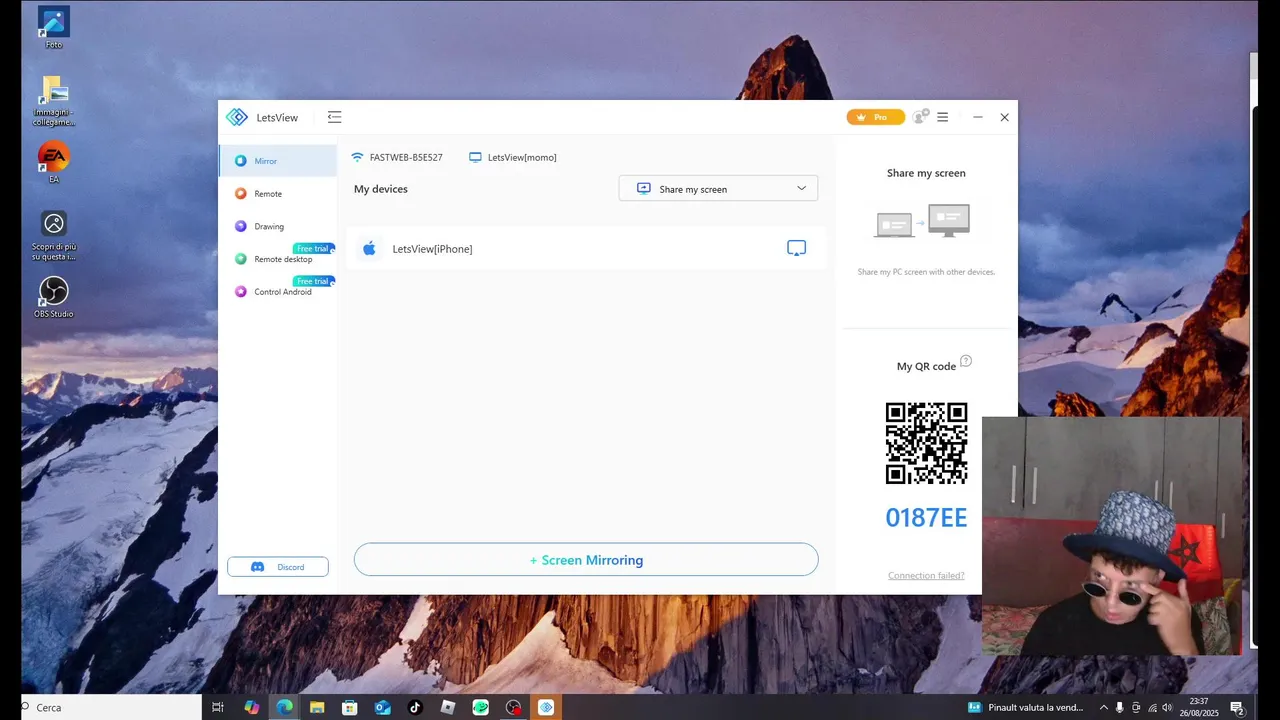Open TikTok on the taskbar
This screenshot has height=720, width=1280.
coord(415,707)
